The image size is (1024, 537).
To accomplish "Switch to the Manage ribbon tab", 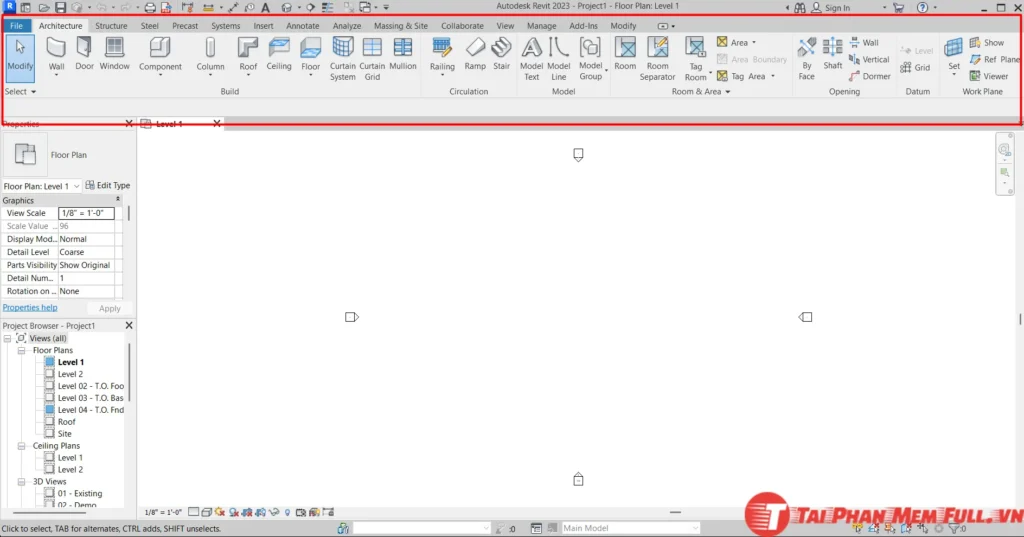I will point(541,25).
